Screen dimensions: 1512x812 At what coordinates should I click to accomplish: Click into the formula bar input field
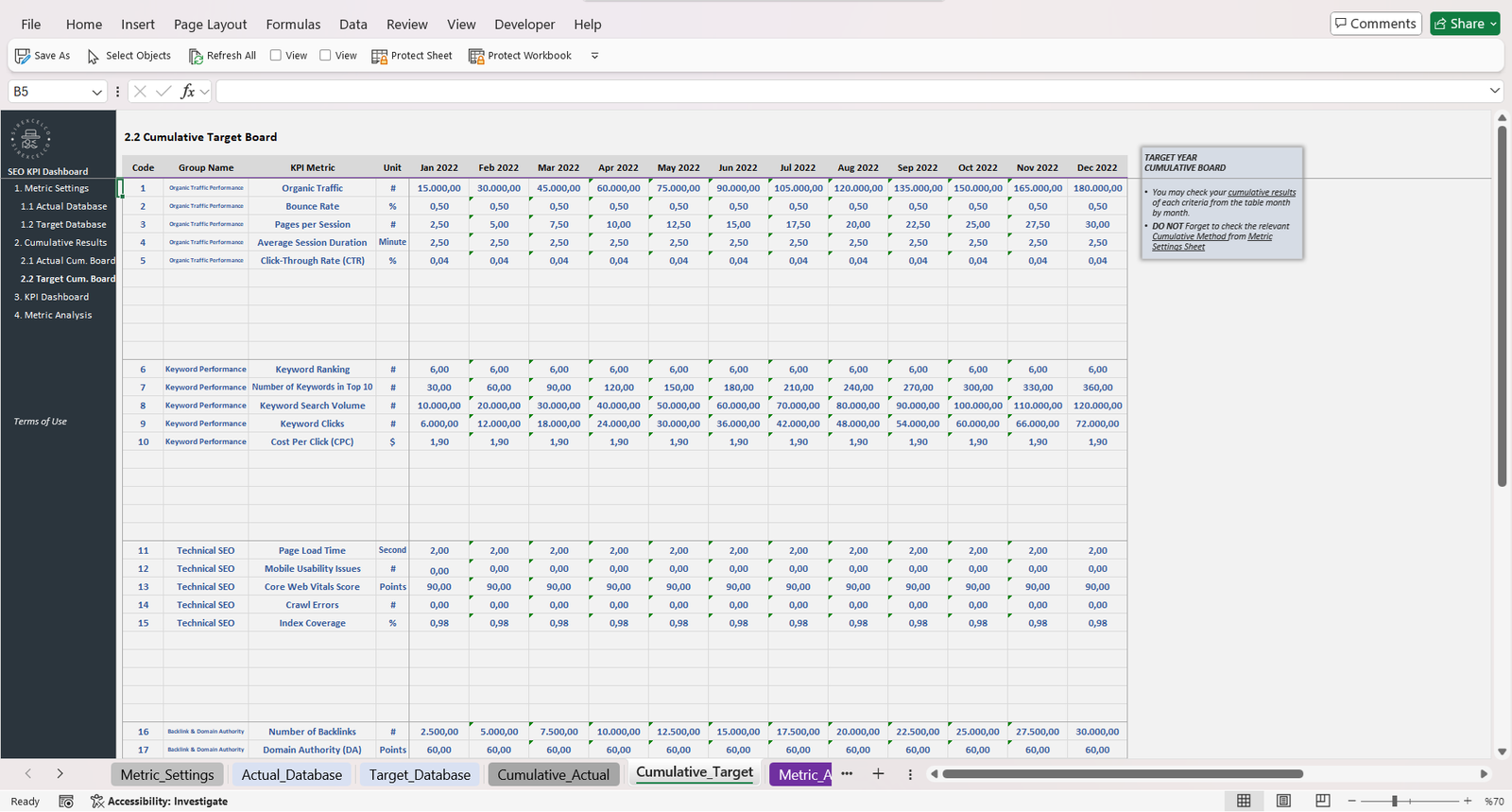point(850,92)
